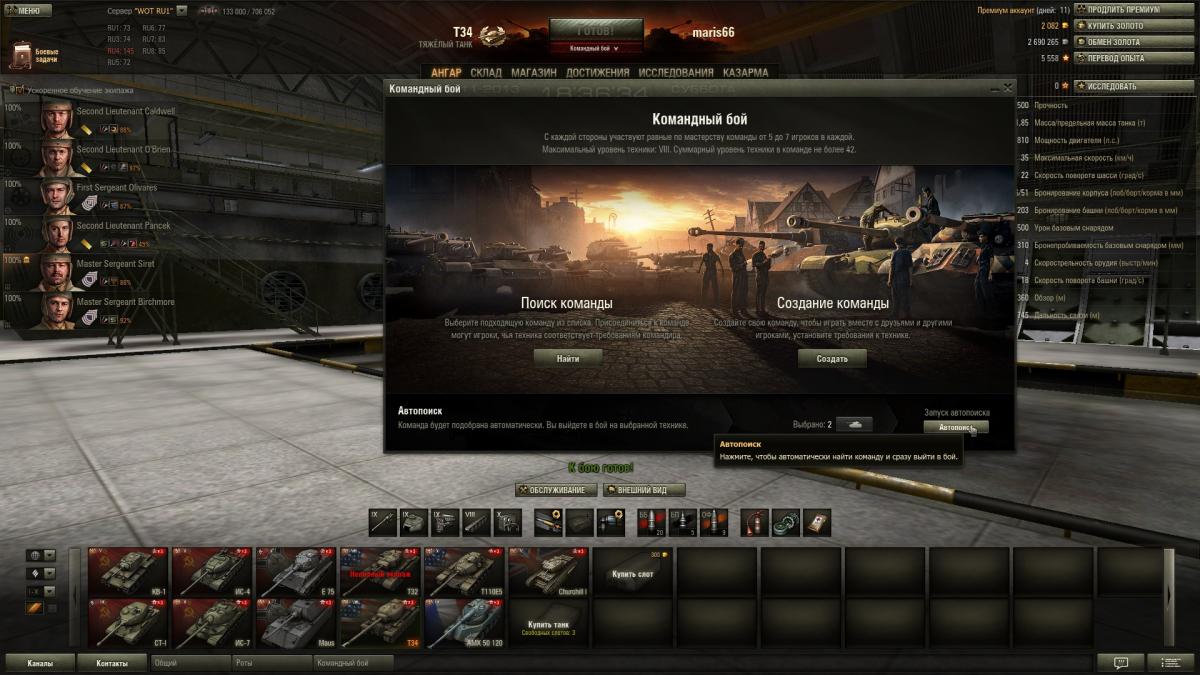Select the ИС-7 tank

(212, 623)
